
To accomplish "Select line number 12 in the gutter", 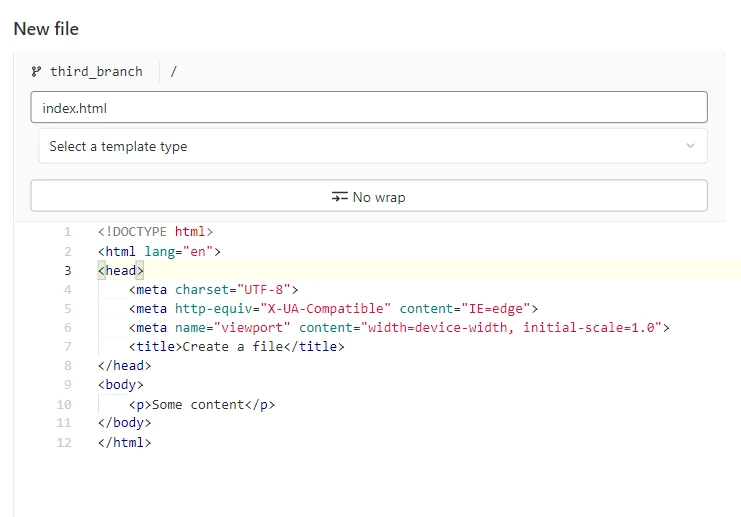I will pos(64,443).
